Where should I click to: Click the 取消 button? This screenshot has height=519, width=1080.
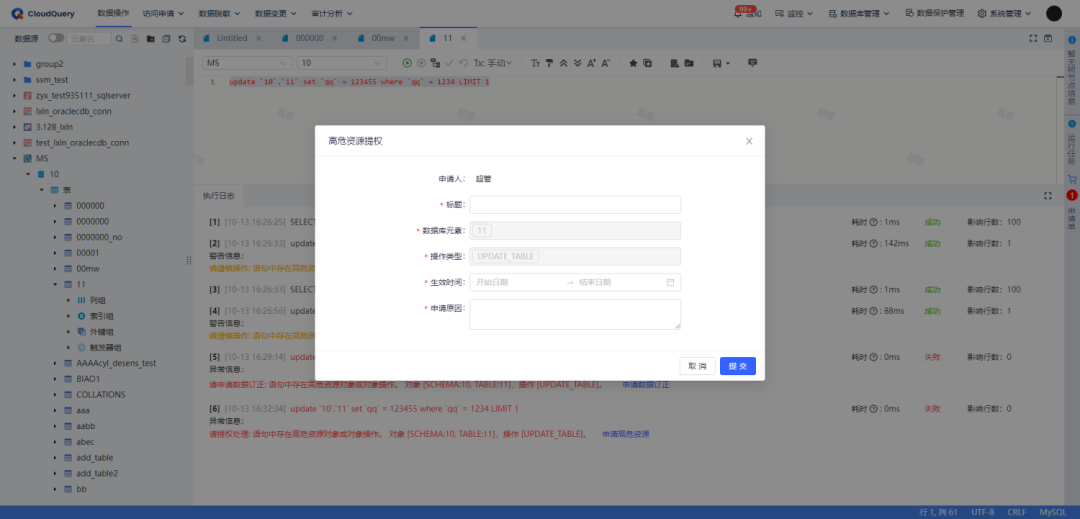point(697,366)
